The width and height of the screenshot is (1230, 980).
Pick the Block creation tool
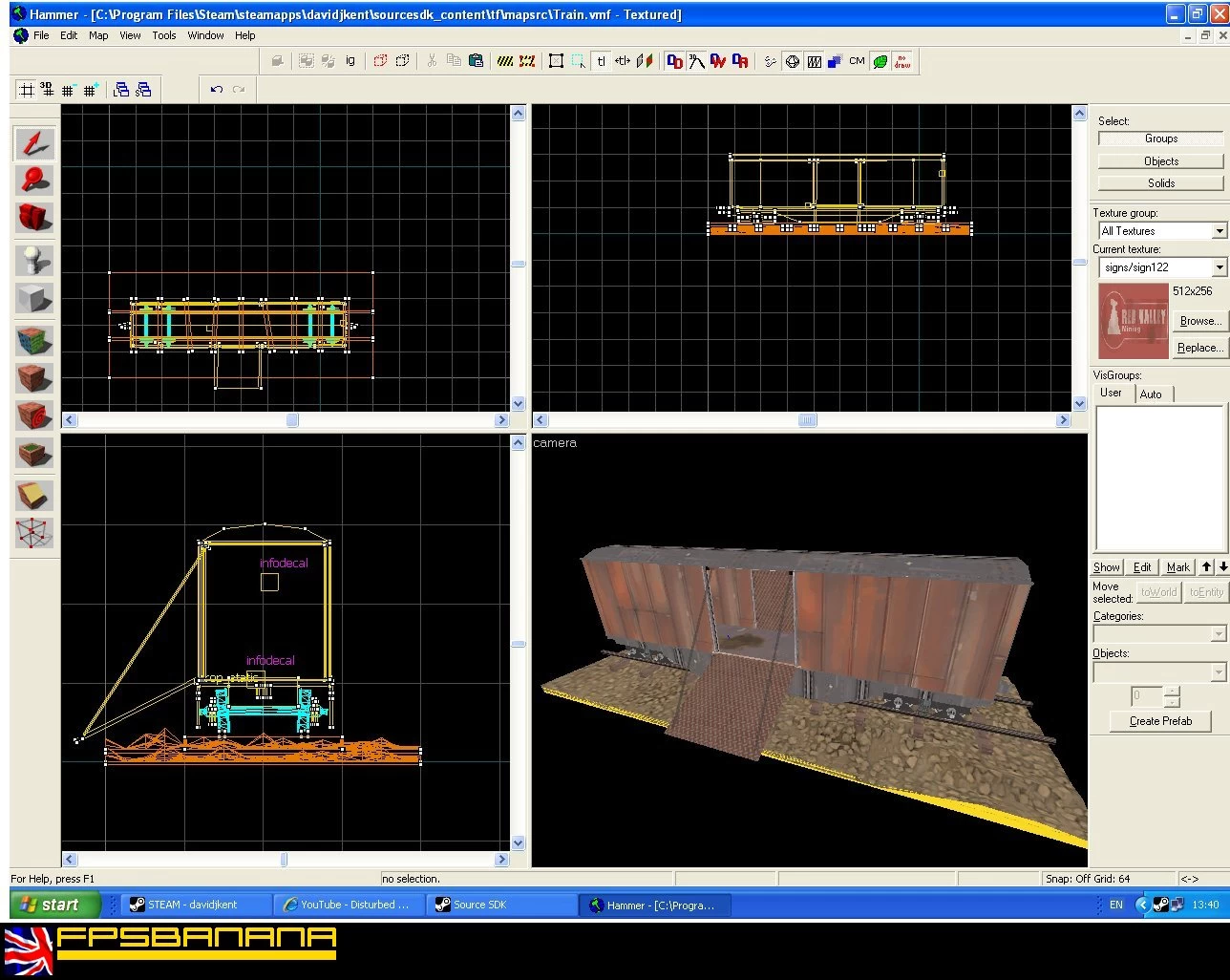coord(34,298)
